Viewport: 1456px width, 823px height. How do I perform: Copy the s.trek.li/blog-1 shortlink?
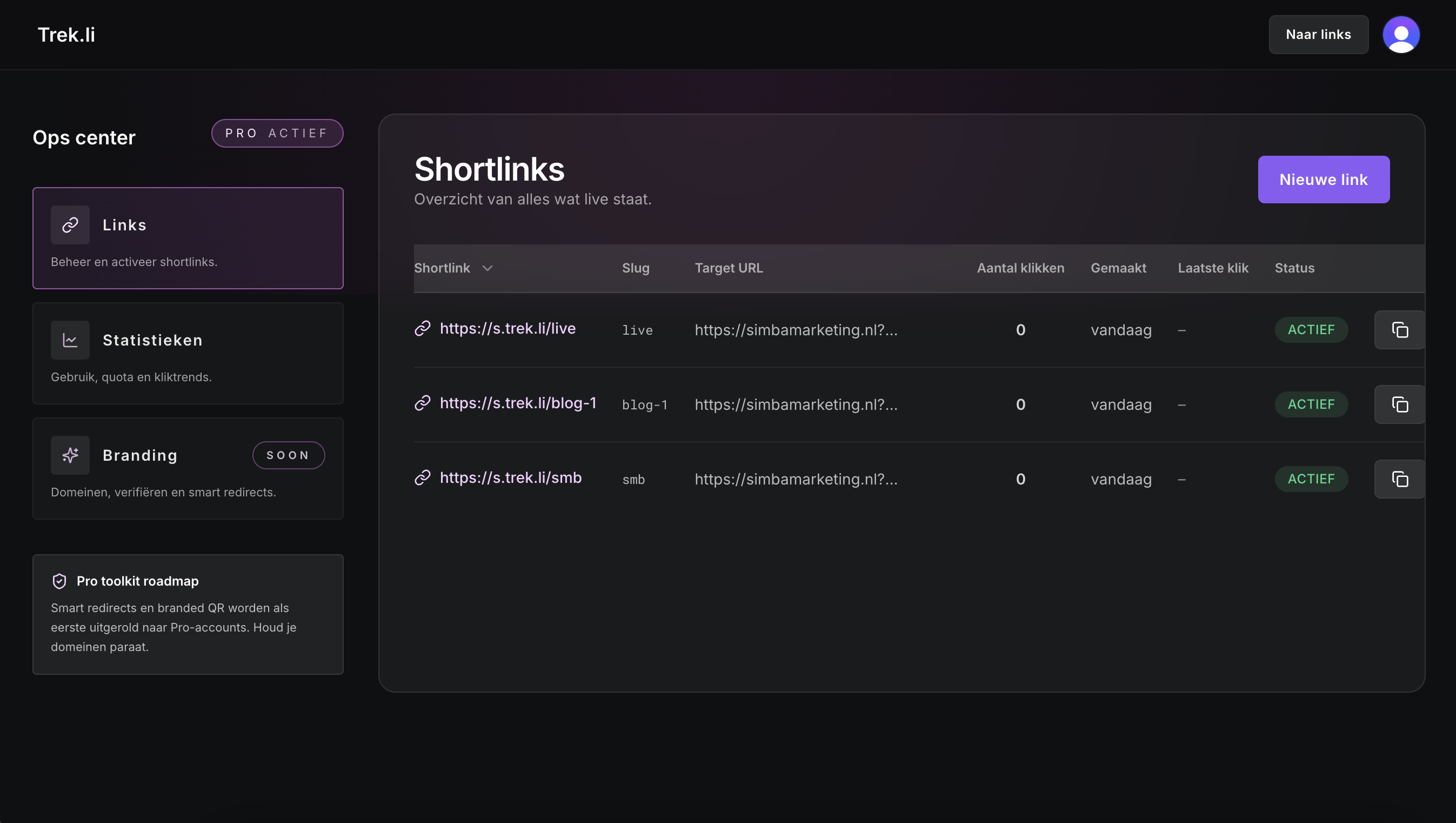pos(1399,404)
